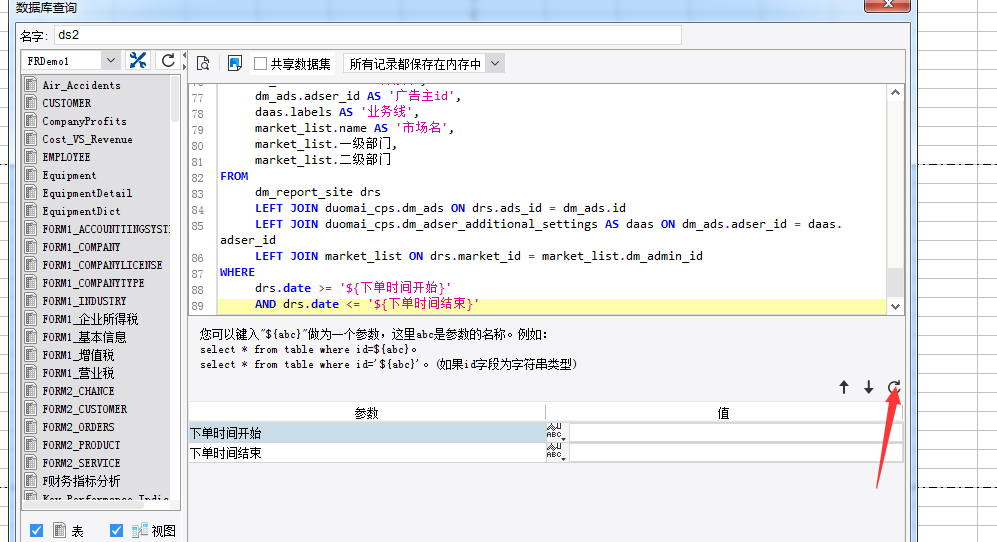
Task: Select Cost_VS_Revenue table
Action: (x=87, y=139)
